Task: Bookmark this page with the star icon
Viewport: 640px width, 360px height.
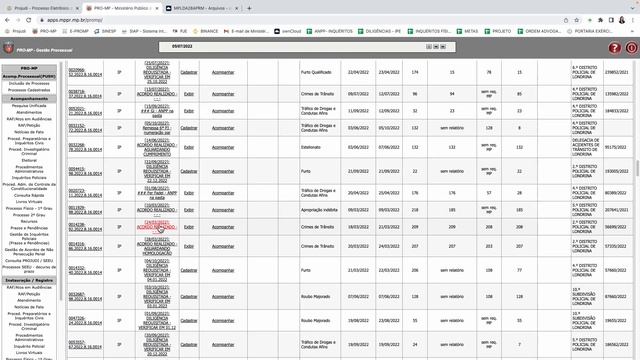Action: tap(576, 20)
